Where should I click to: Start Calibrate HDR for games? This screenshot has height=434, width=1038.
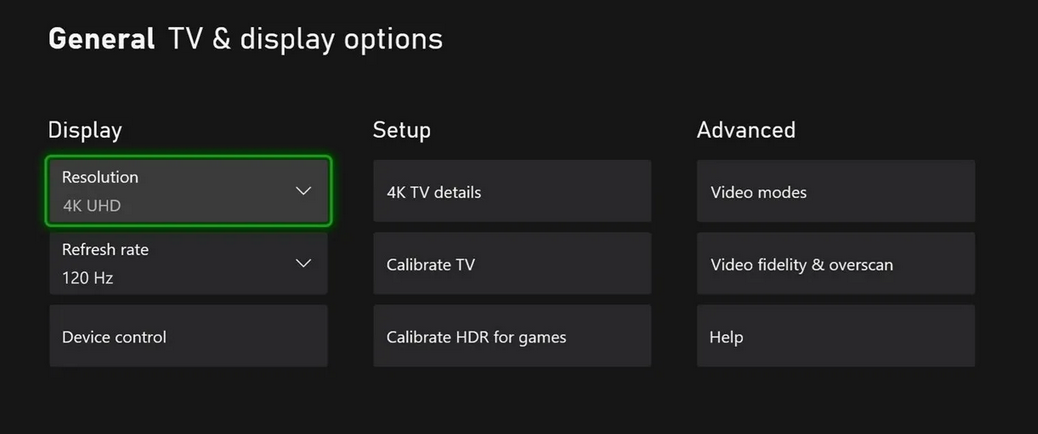512,336
